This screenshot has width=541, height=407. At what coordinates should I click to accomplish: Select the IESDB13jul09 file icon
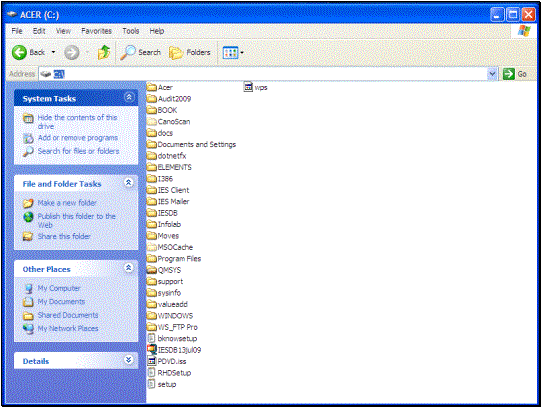click(x=152, y=349)
